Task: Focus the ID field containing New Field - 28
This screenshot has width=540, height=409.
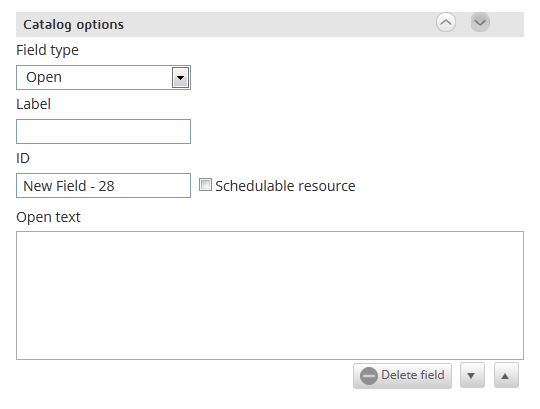Action: [103, 186]
